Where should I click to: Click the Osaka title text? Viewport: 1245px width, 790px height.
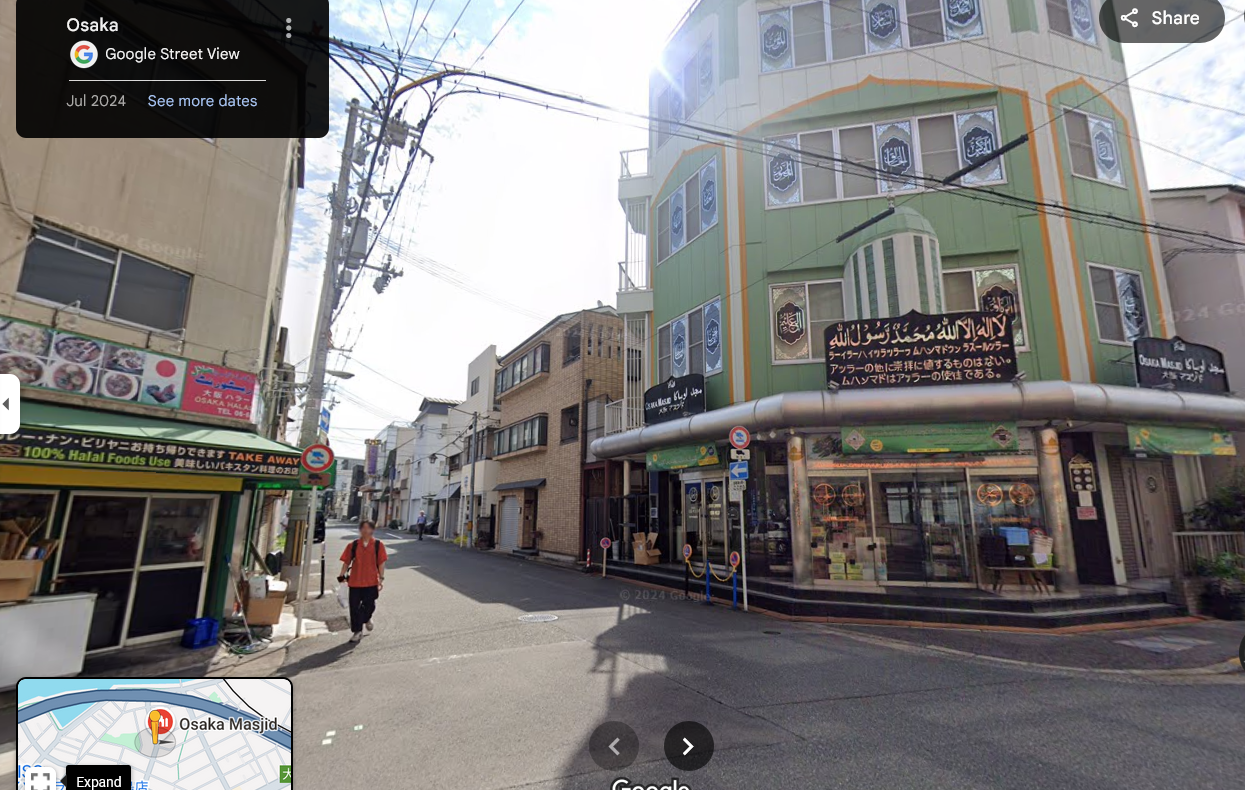(x=92, y=25)
